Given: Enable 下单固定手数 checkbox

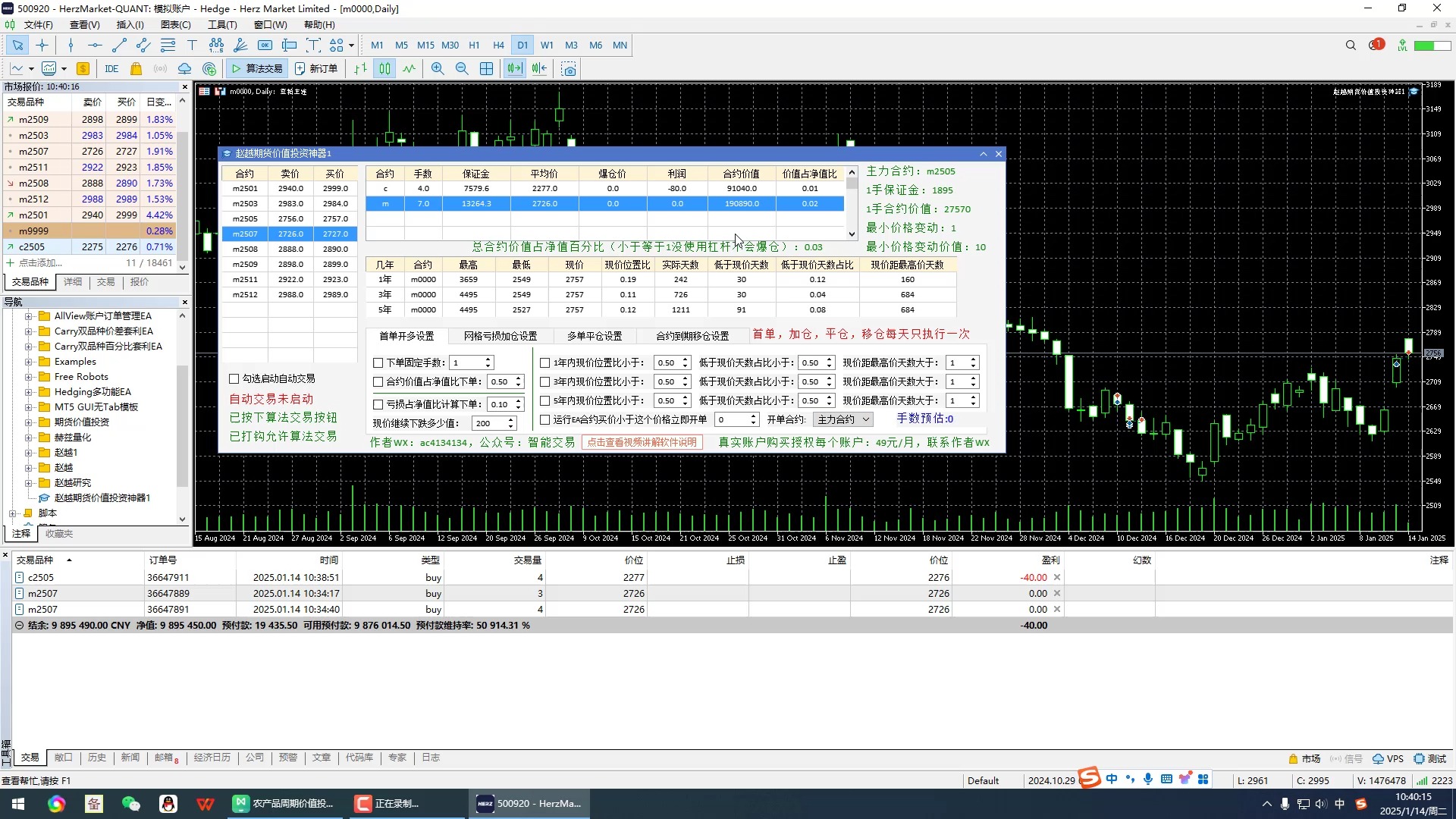Looking at the screenshot, I should (x=378, y=362).
